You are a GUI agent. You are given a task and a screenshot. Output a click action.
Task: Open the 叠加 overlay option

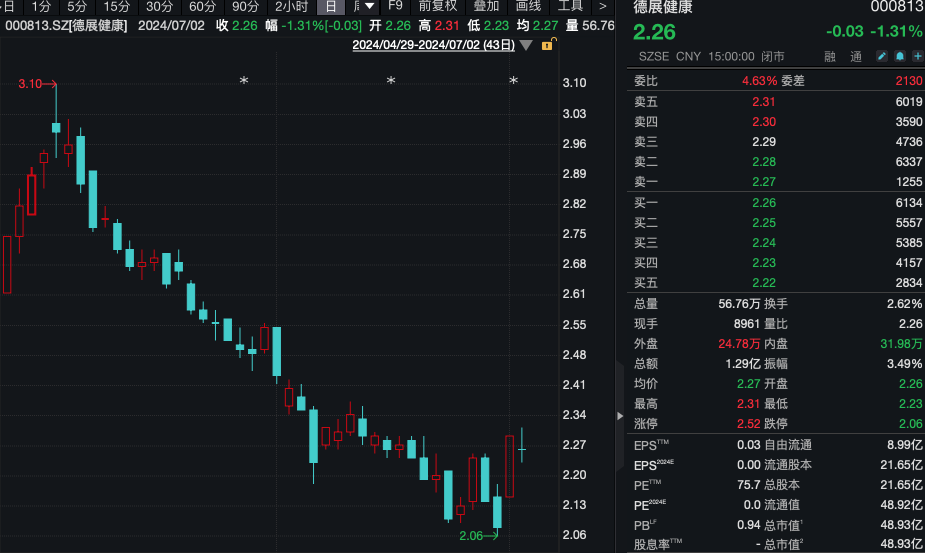pyautogui.click(x=486, y=6)
